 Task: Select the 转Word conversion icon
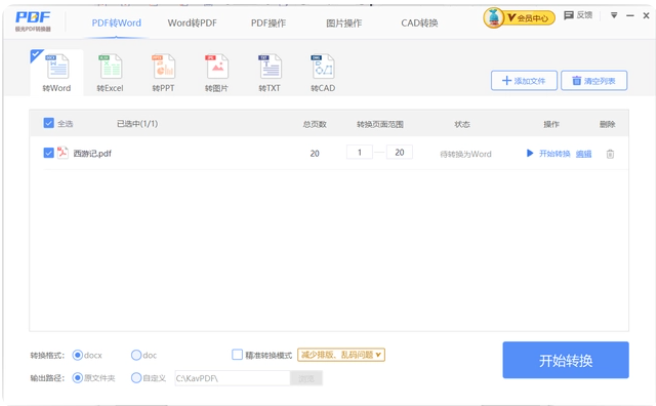(56, 68)
